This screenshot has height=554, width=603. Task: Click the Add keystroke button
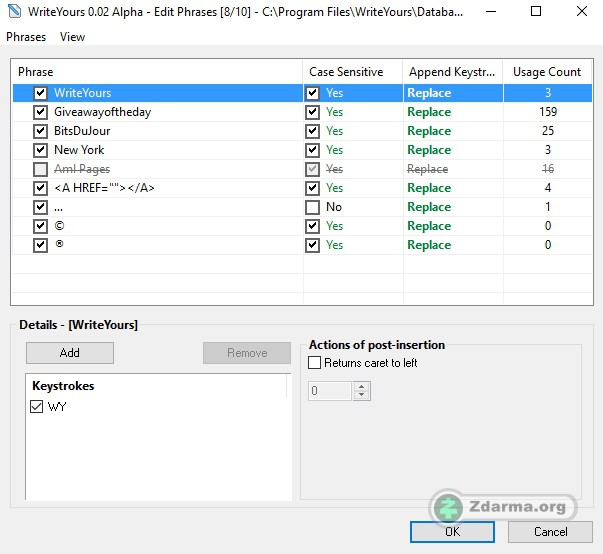pos(70,353)
